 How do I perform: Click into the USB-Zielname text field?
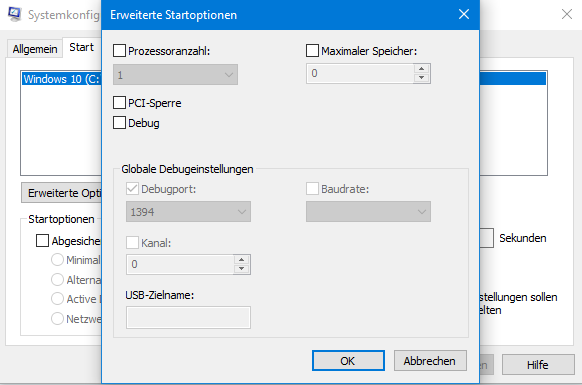[x=188, y=317]
